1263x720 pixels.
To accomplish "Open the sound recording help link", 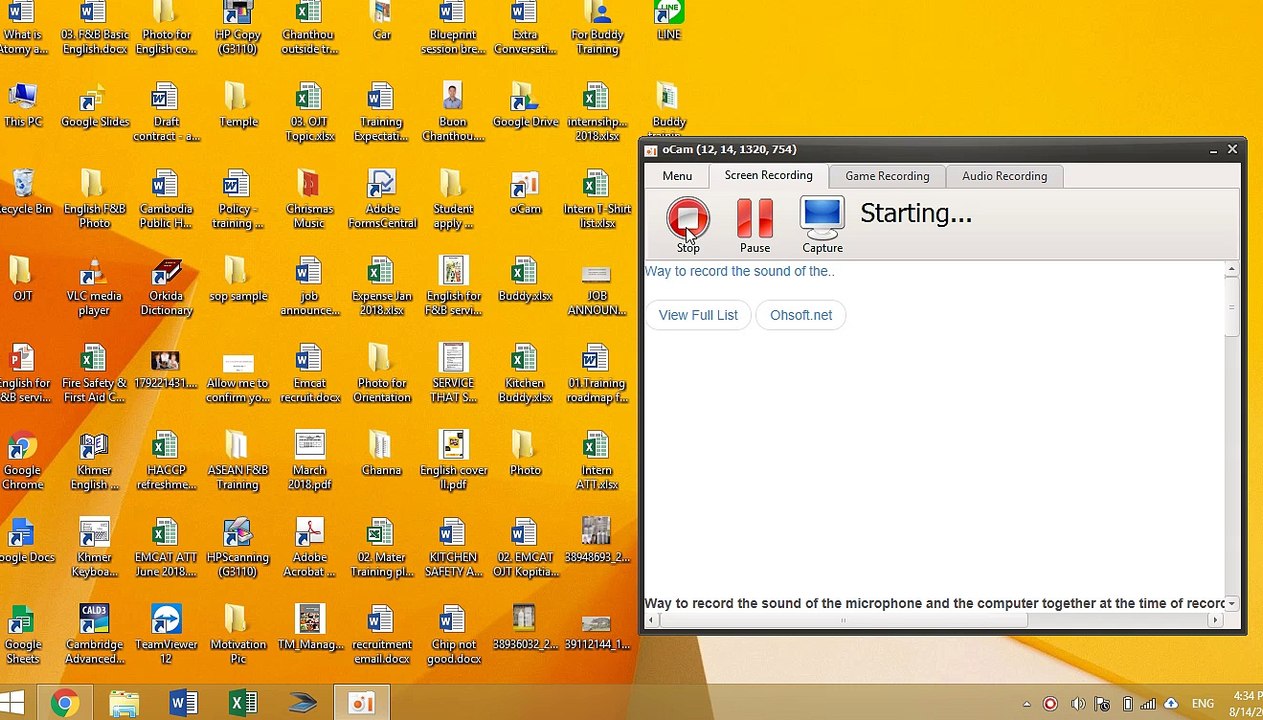I will pyautogui.click(x=739, y=271).
